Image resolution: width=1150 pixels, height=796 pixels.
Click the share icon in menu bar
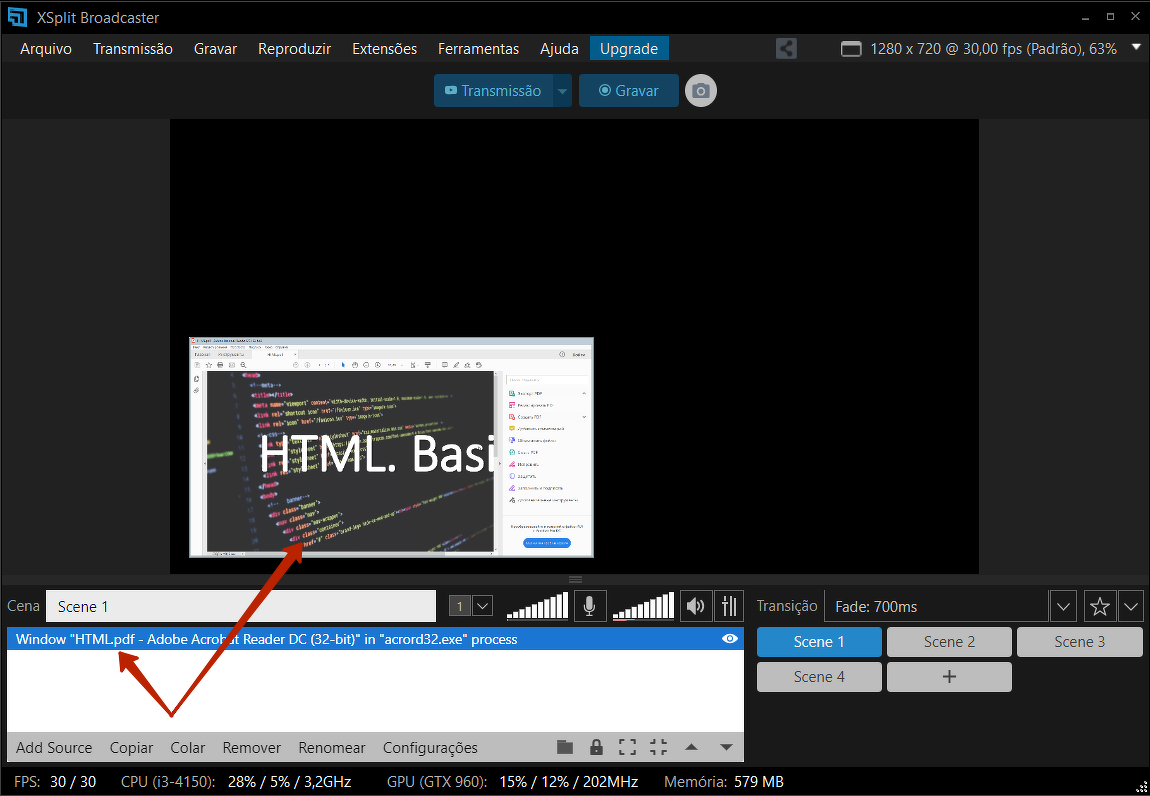(786, 48)
